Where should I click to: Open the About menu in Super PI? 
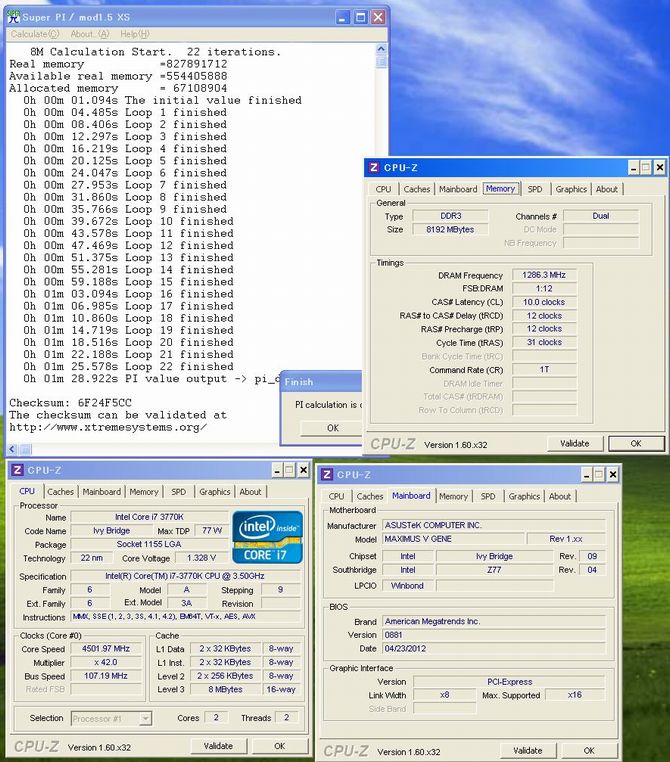[89, 34]
